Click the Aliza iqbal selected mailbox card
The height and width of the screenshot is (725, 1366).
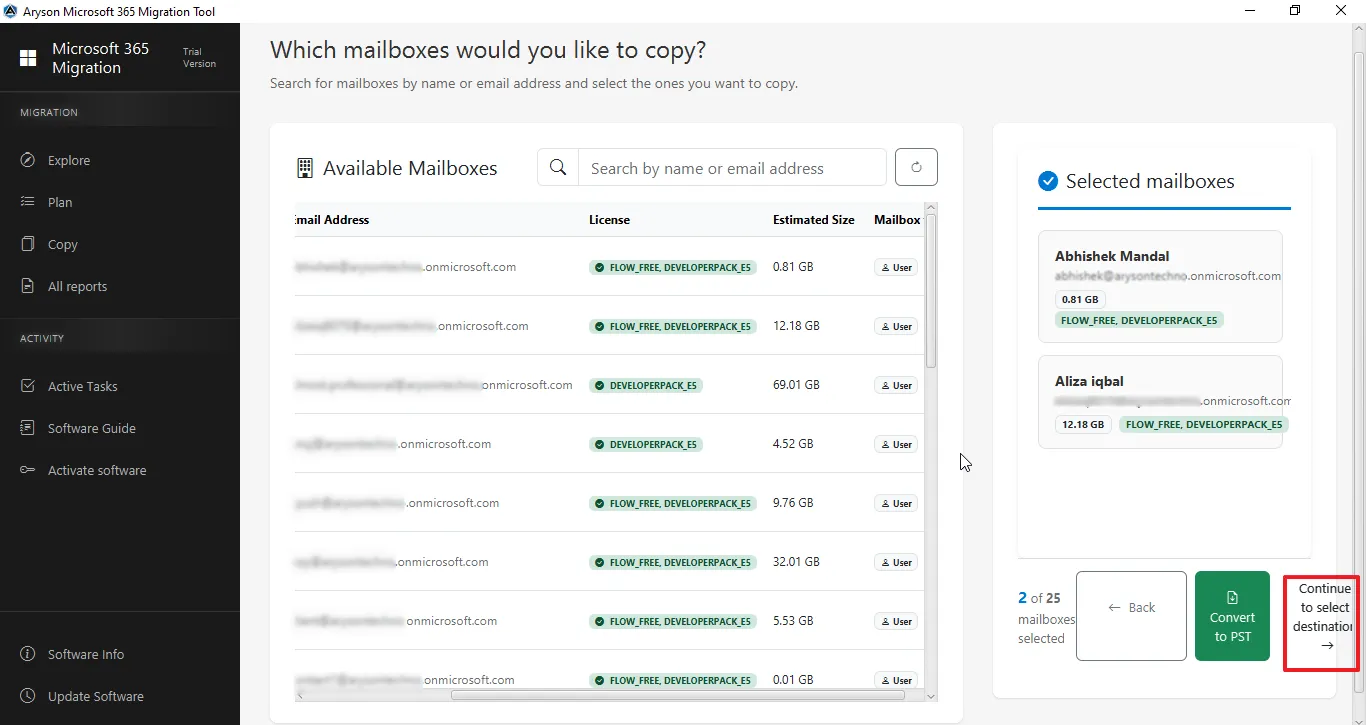tap(1160, 402)
